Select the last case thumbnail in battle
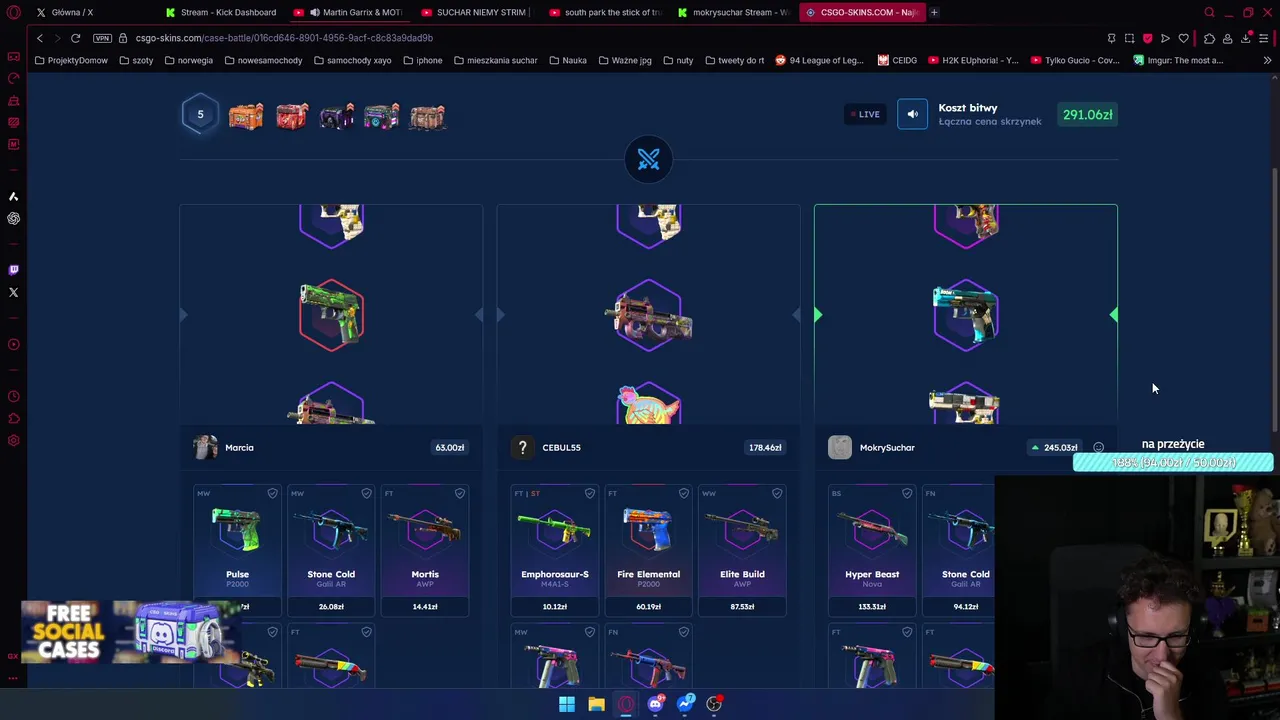The image size is (1280, 720). click(x=427, y=116)
